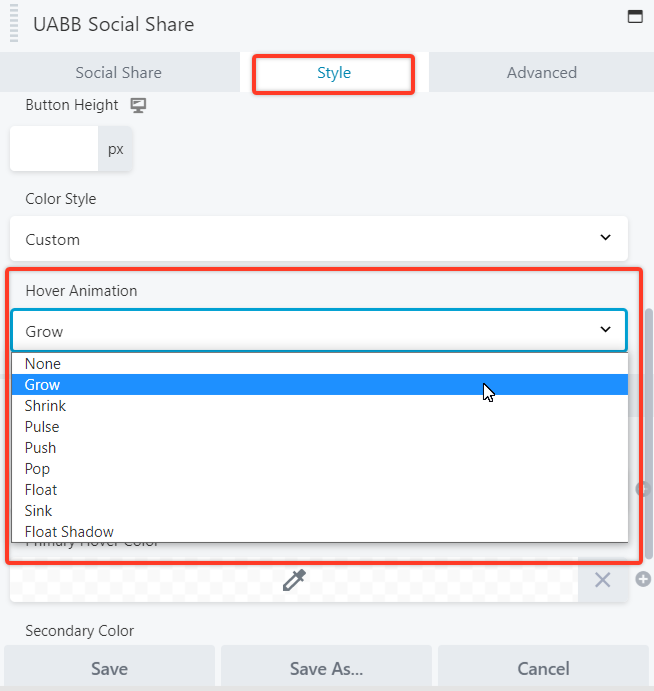Image resolution: width=654 pixels, height=691 pixels.
Task: Maximize the settings panel with the window icon
Action: (634, 16)
